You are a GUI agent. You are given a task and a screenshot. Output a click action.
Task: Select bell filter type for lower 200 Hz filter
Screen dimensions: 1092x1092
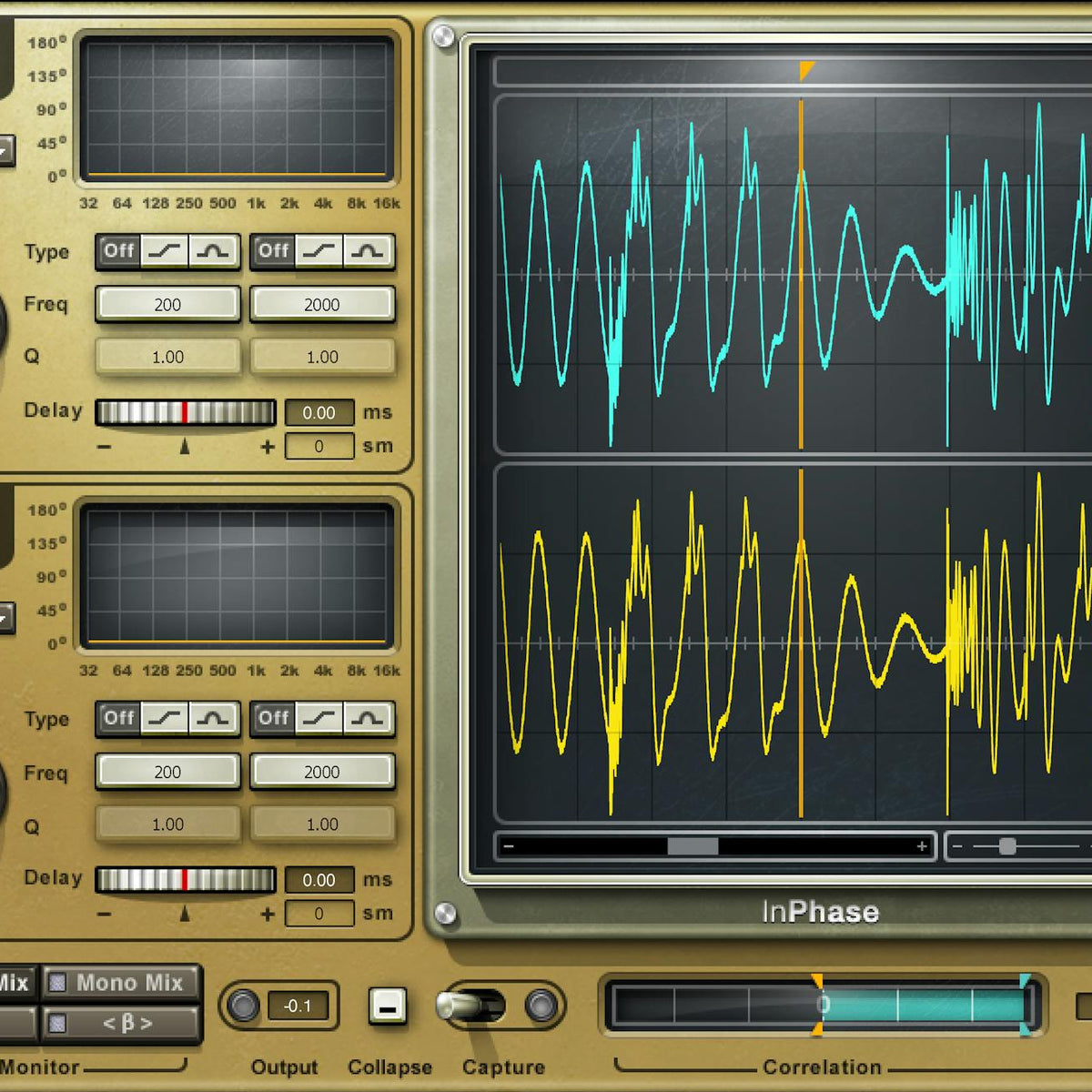214,719
